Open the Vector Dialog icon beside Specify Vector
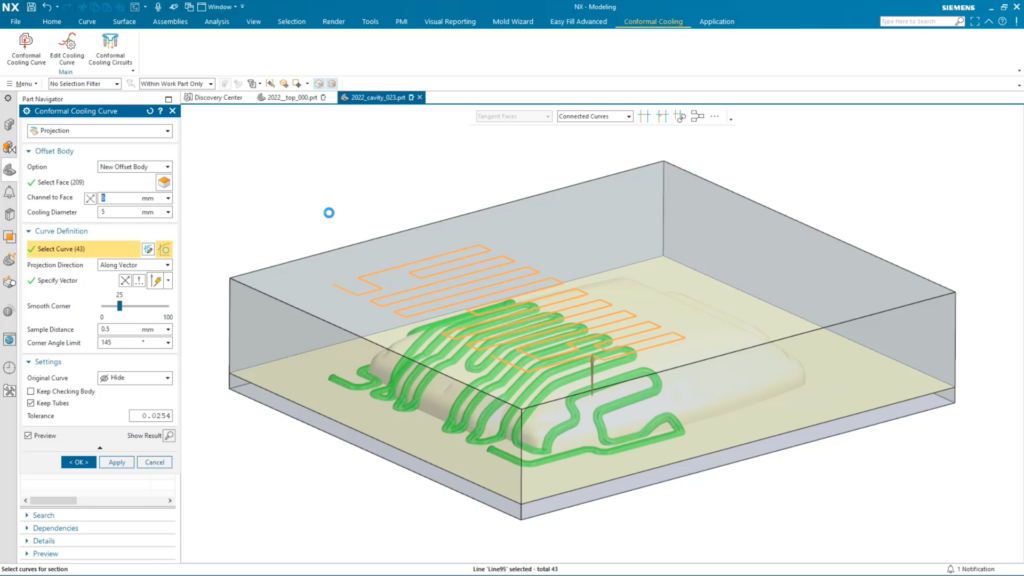1024x576 pixels. coord(139,281)
